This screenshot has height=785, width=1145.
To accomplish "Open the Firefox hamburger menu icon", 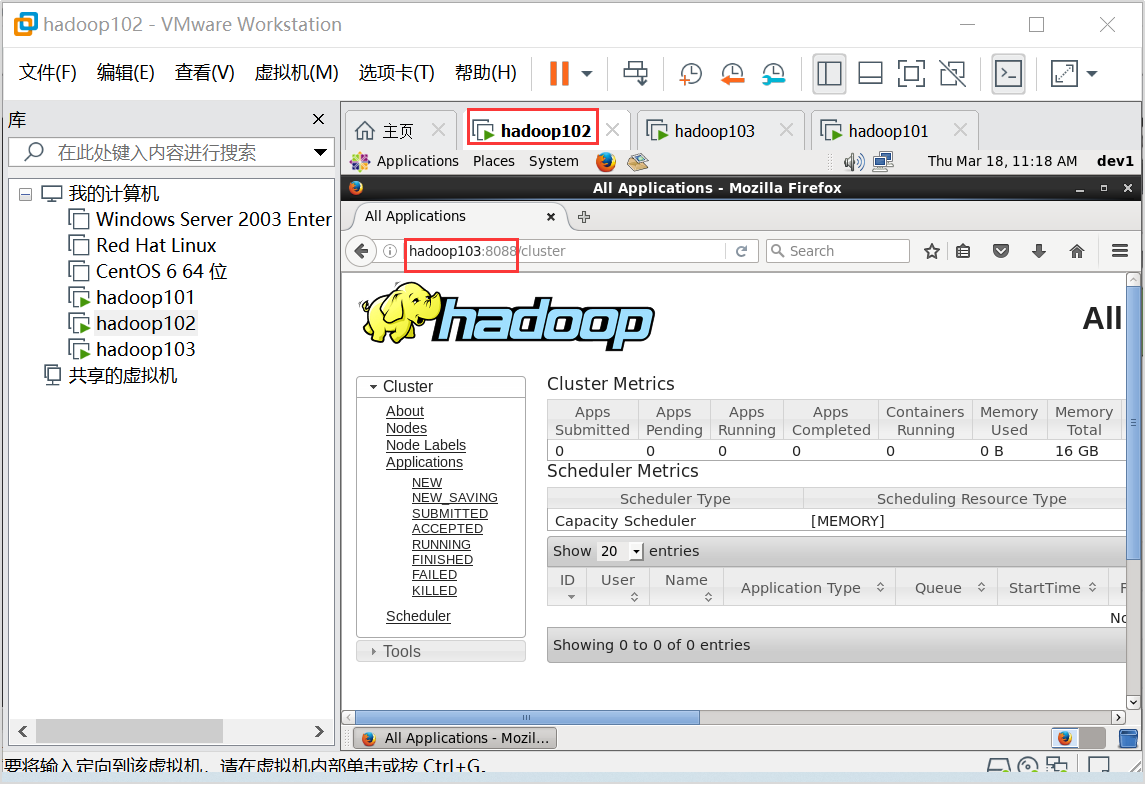I will tap(1119, 251).
